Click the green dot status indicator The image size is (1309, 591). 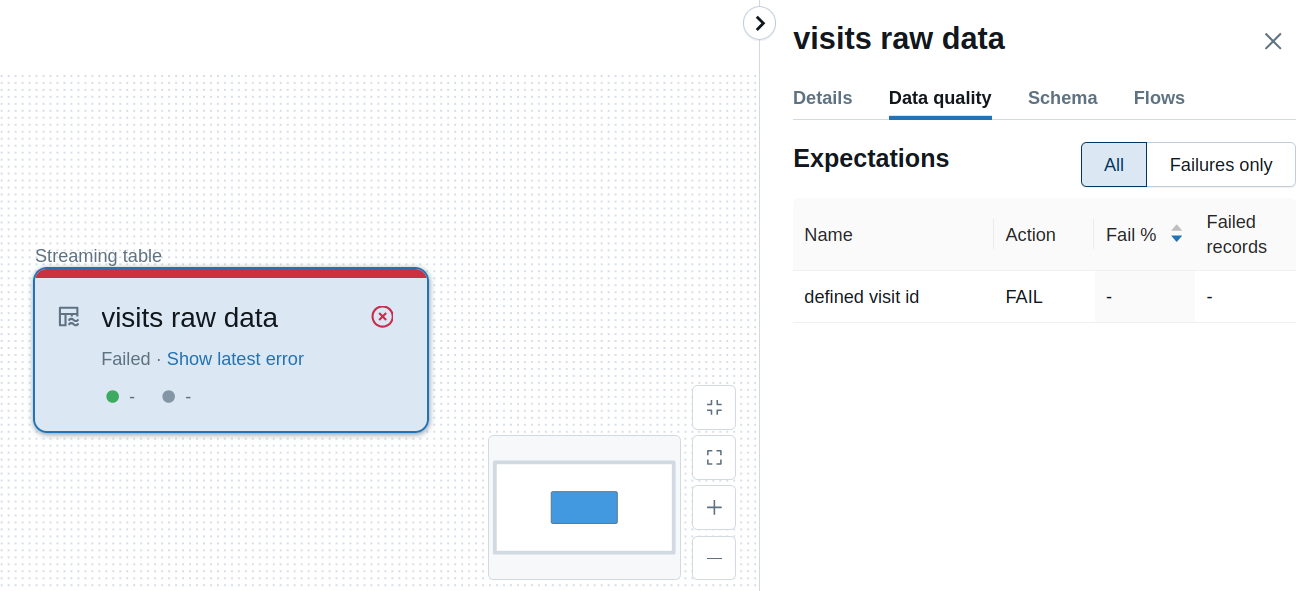[x=113, y=397]
